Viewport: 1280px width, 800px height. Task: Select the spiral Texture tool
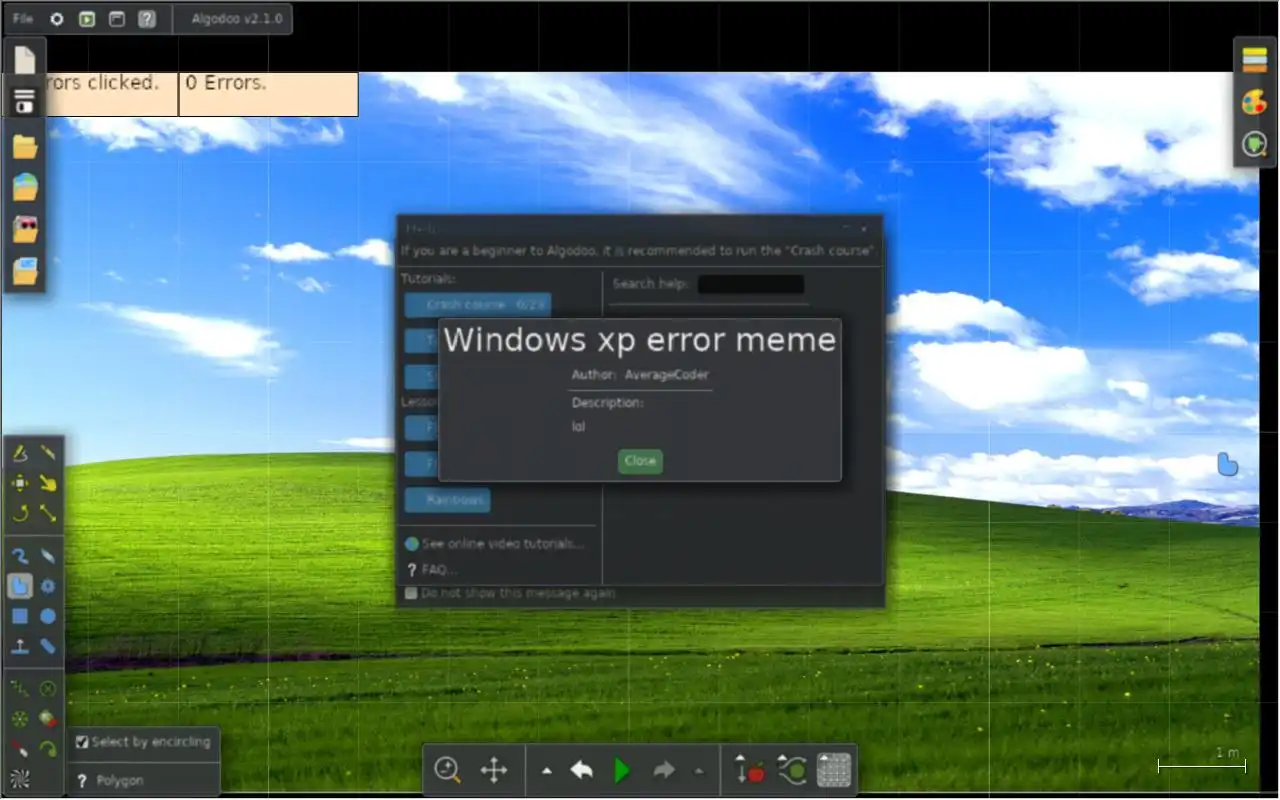point(19,777)
